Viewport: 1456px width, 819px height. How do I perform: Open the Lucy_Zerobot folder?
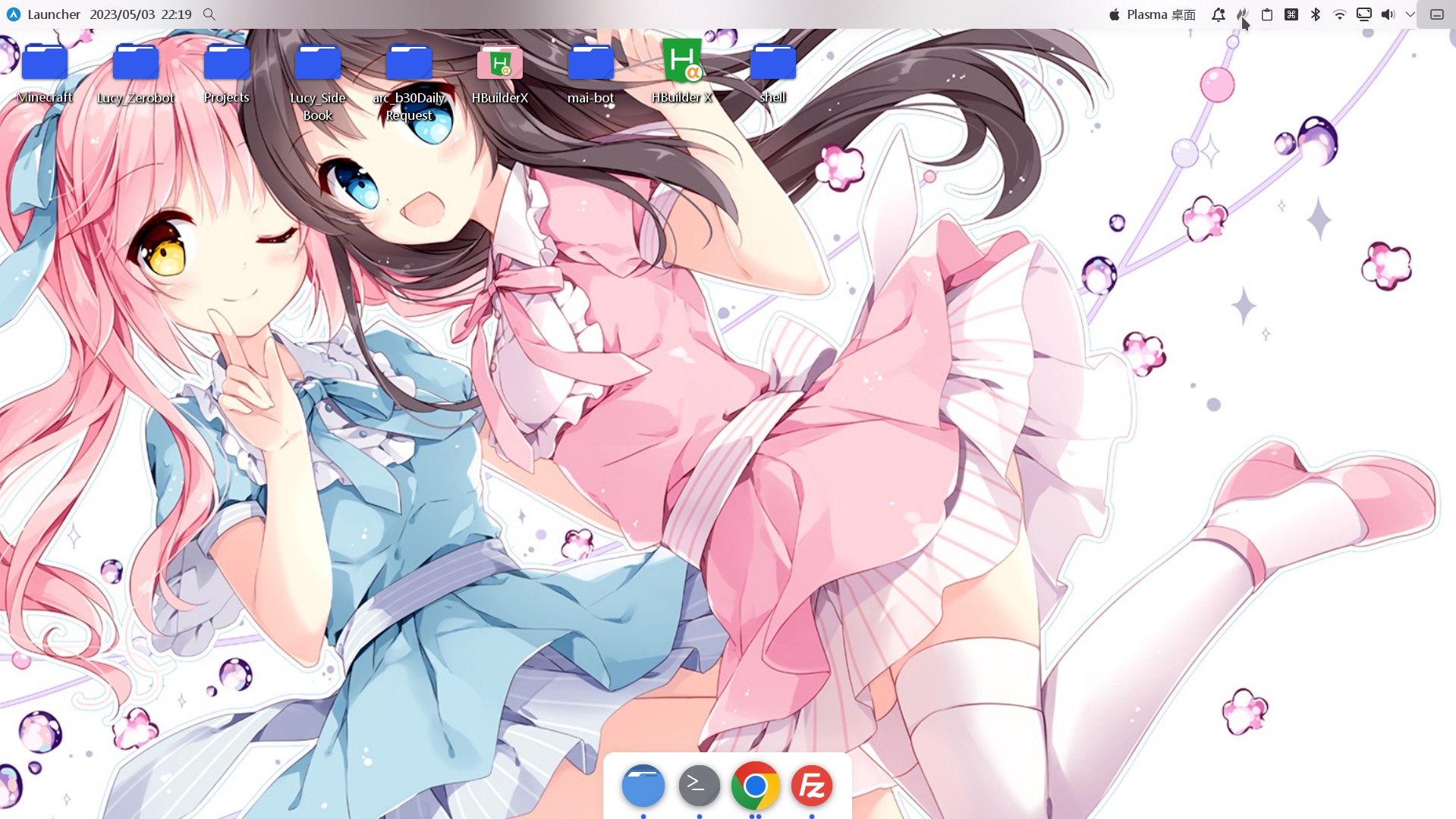pyautogui.click(x=136, y=62)
